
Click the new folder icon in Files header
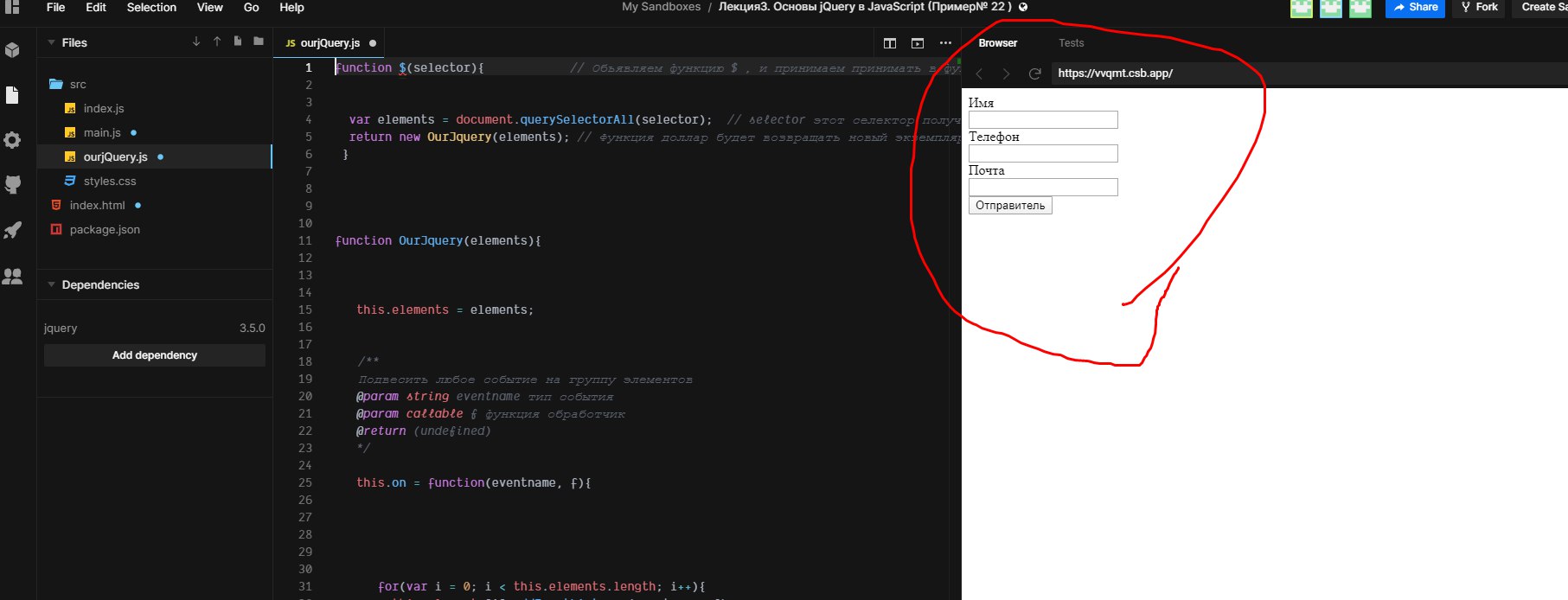259,41
